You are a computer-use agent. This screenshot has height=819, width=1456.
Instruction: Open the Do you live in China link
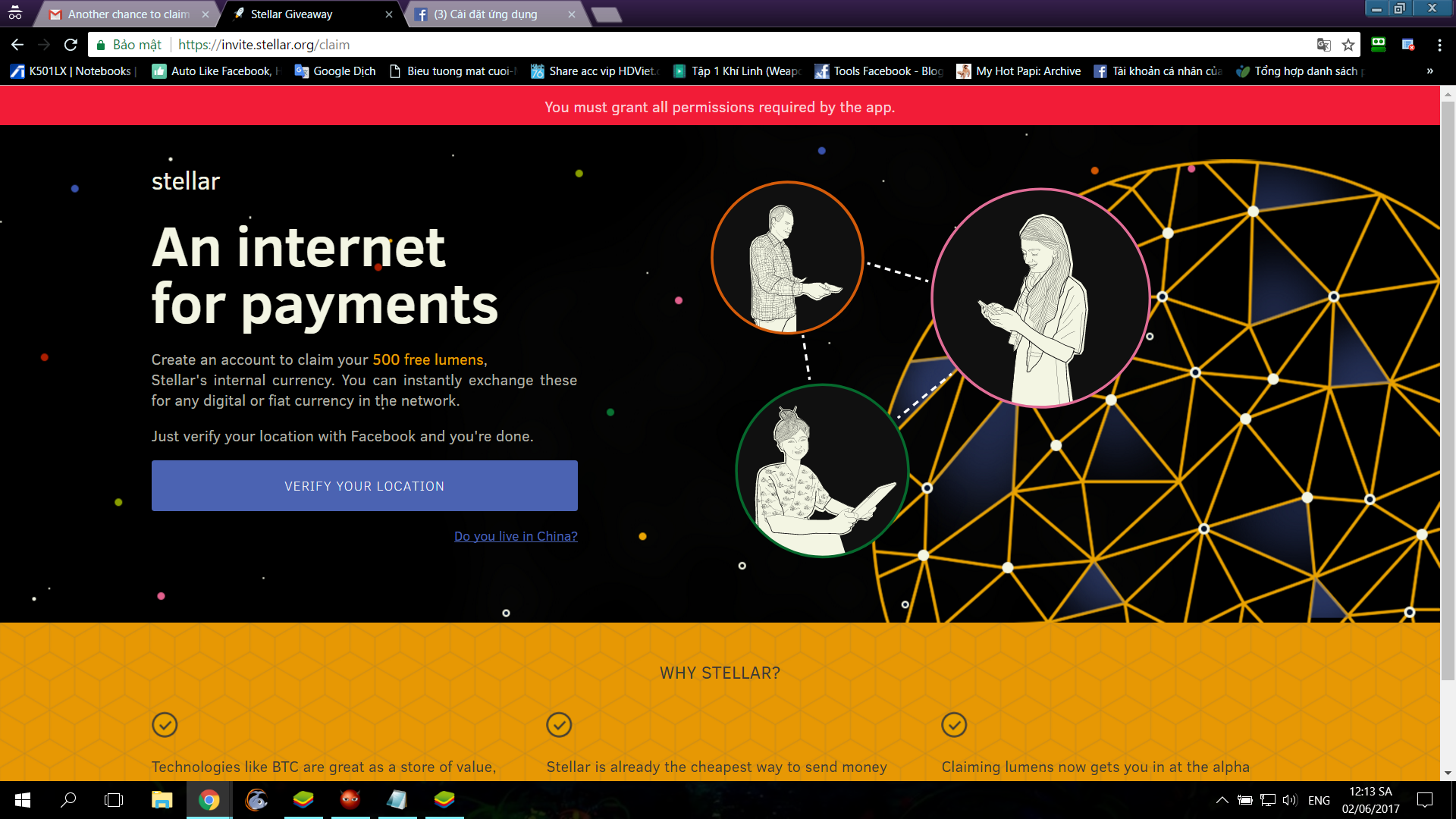[x=516, y=536]
